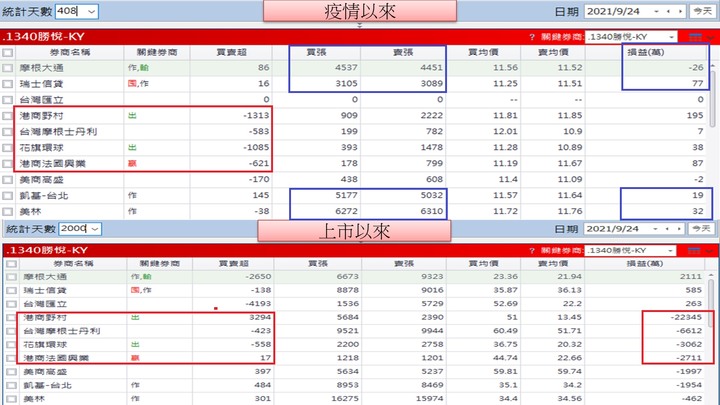Toggle select-all checkbox in 2000-day panel header row
Screen dimensions: 720x405
pyautogui.click(x=11, y=264)
